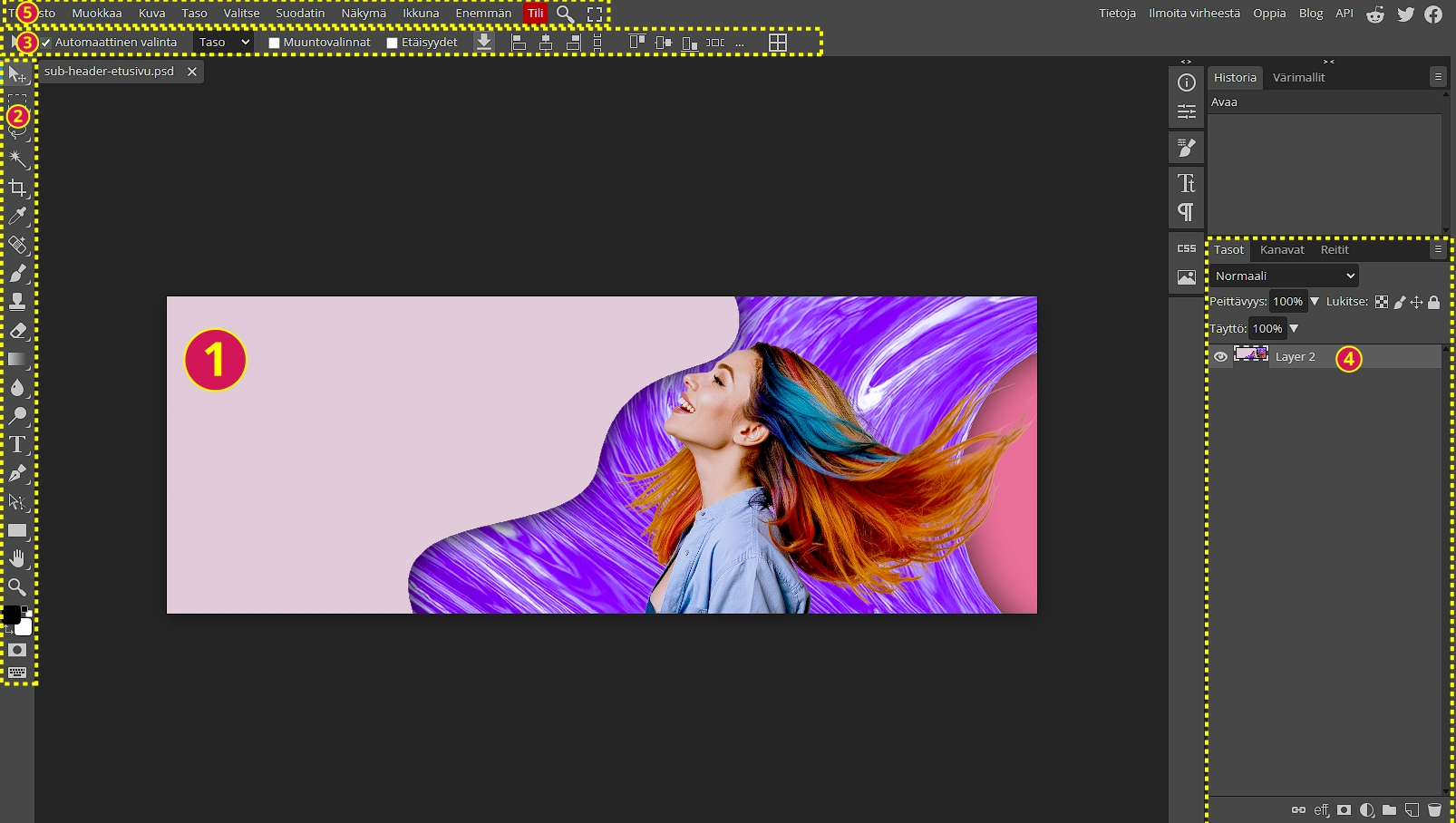Open the Taso selection dropdown
This screenshot has height=823, width=1456.
coord(224,43)
